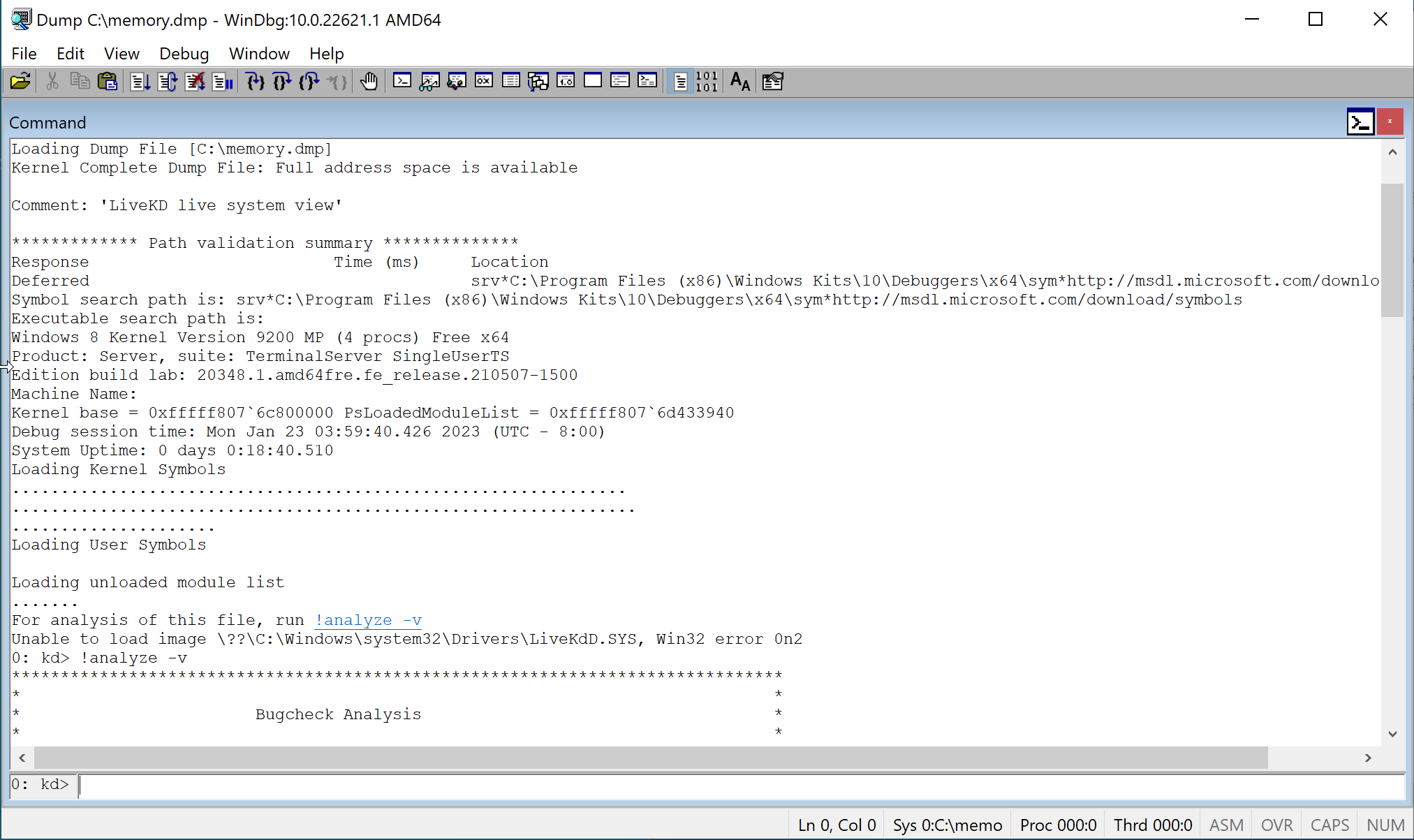
Task: Click 'Ln 0, Col 0' status entry
Action: coord(837,825)
